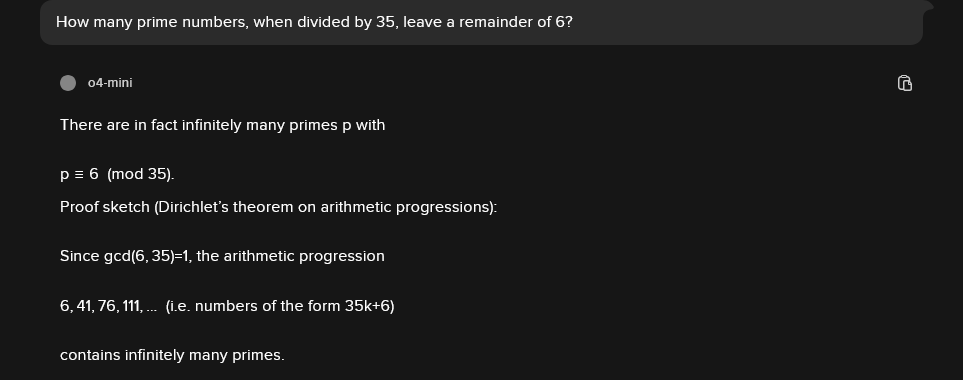Click the gray o4-mini avatar circle
The height and width of the screenshot is (380, 963).
click(x=68, y=83)
